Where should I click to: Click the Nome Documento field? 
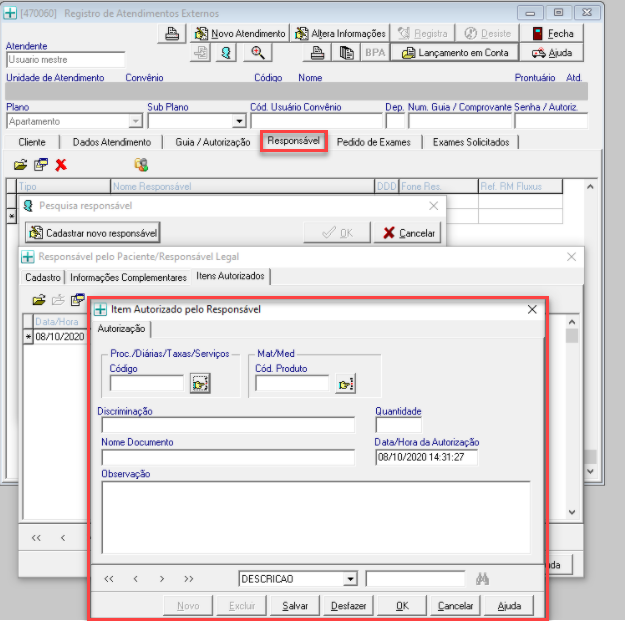click(228, 457)
